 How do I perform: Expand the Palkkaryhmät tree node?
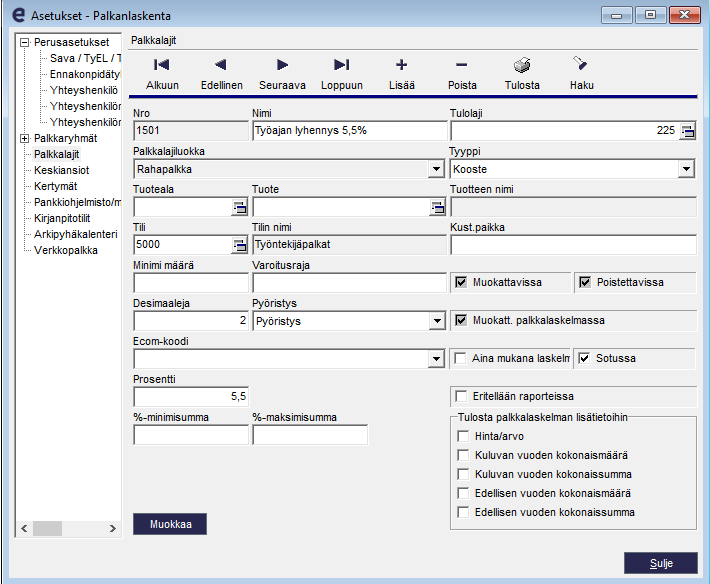[x=24, y=139]
